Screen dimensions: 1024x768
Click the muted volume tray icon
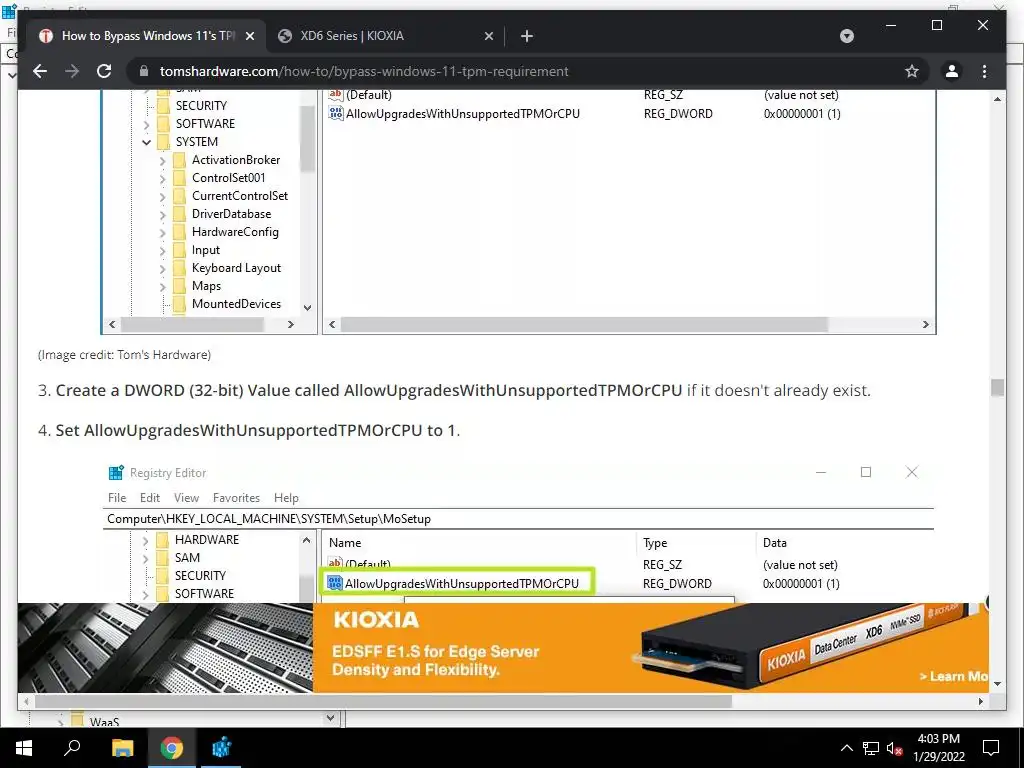click(x=894, y=748)
